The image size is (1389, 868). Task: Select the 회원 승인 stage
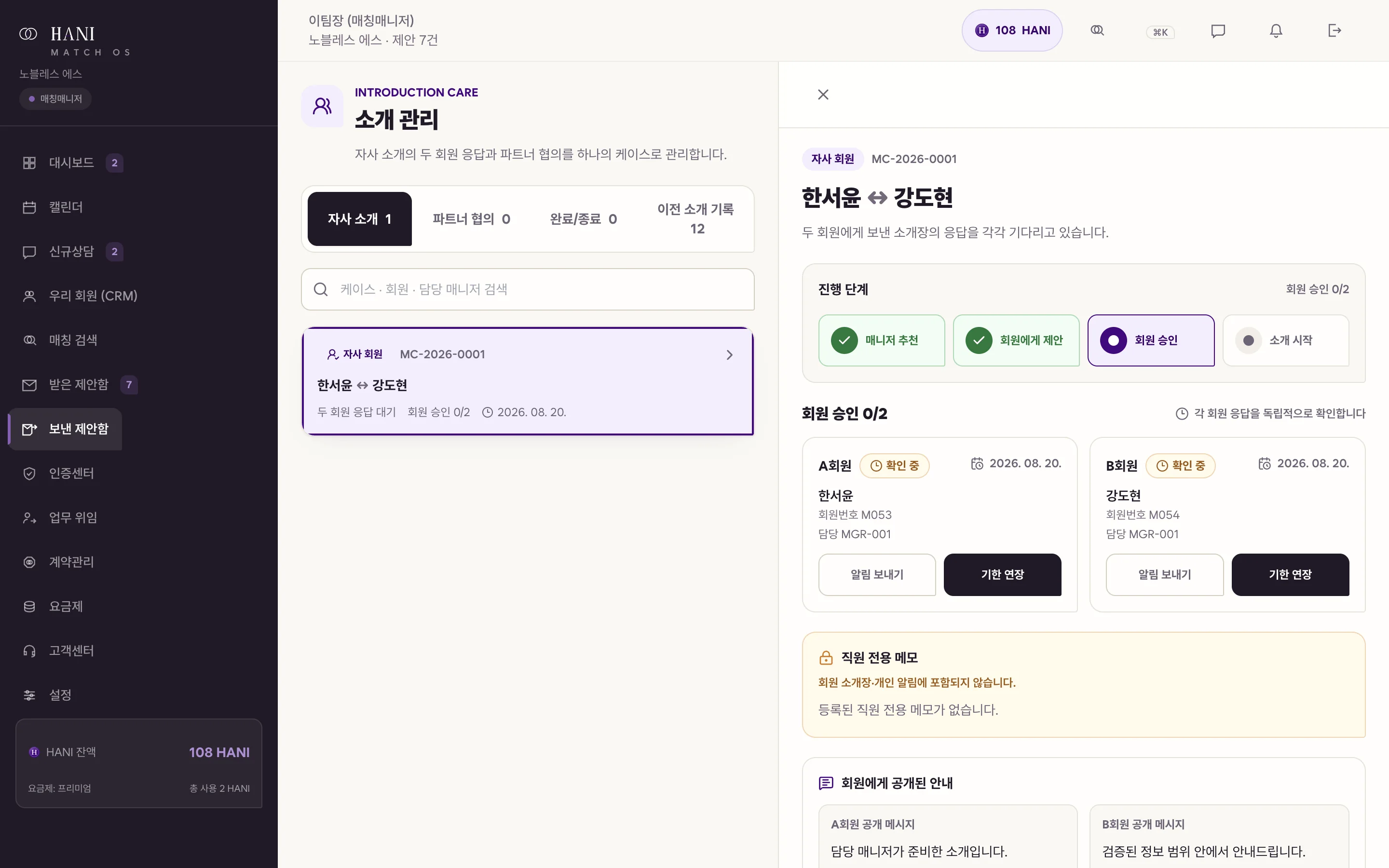tap(1151, 340)
